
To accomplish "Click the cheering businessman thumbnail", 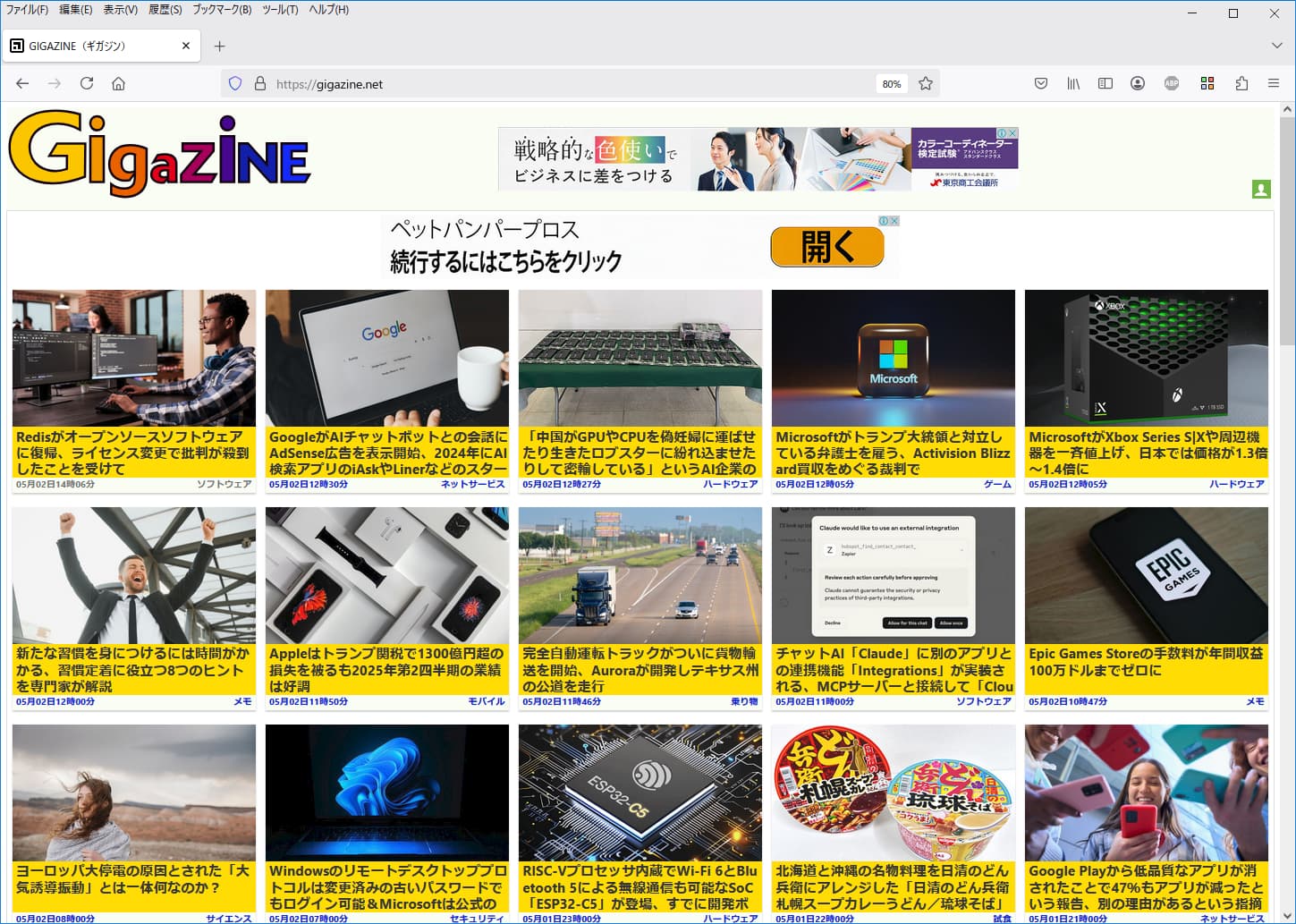I will pyautogui.click(x=134, y=575).
